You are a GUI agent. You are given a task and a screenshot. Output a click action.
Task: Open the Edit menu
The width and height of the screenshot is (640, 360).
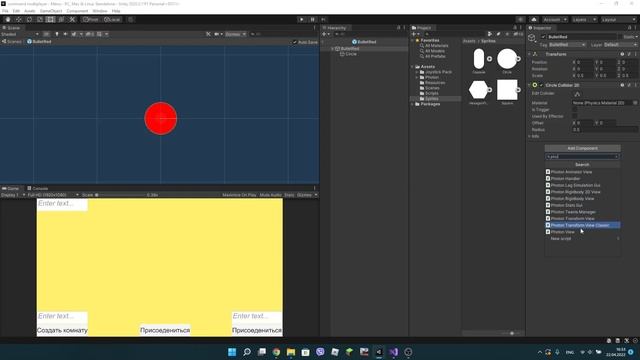(x=16, y=11)
